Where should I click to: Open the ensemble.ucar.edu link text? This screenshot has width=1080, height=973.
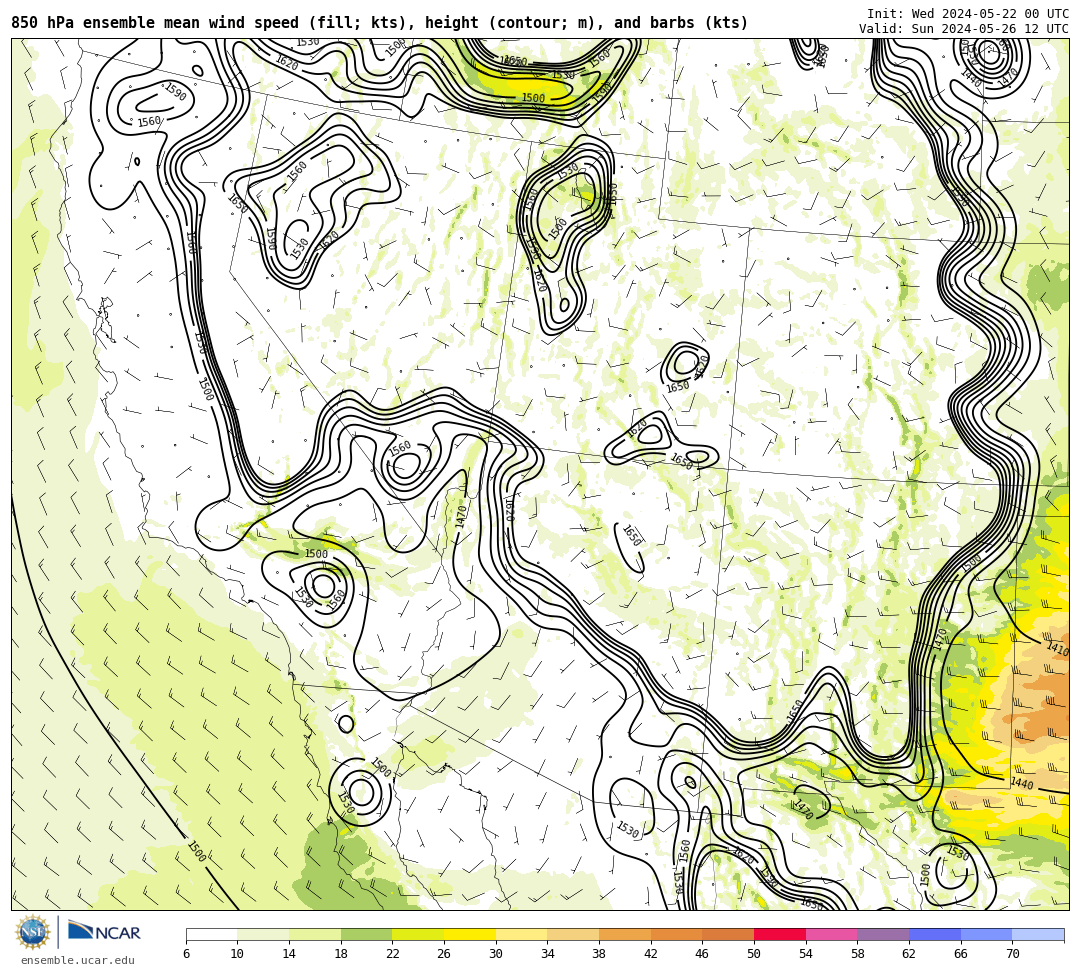tap(78, 960)
